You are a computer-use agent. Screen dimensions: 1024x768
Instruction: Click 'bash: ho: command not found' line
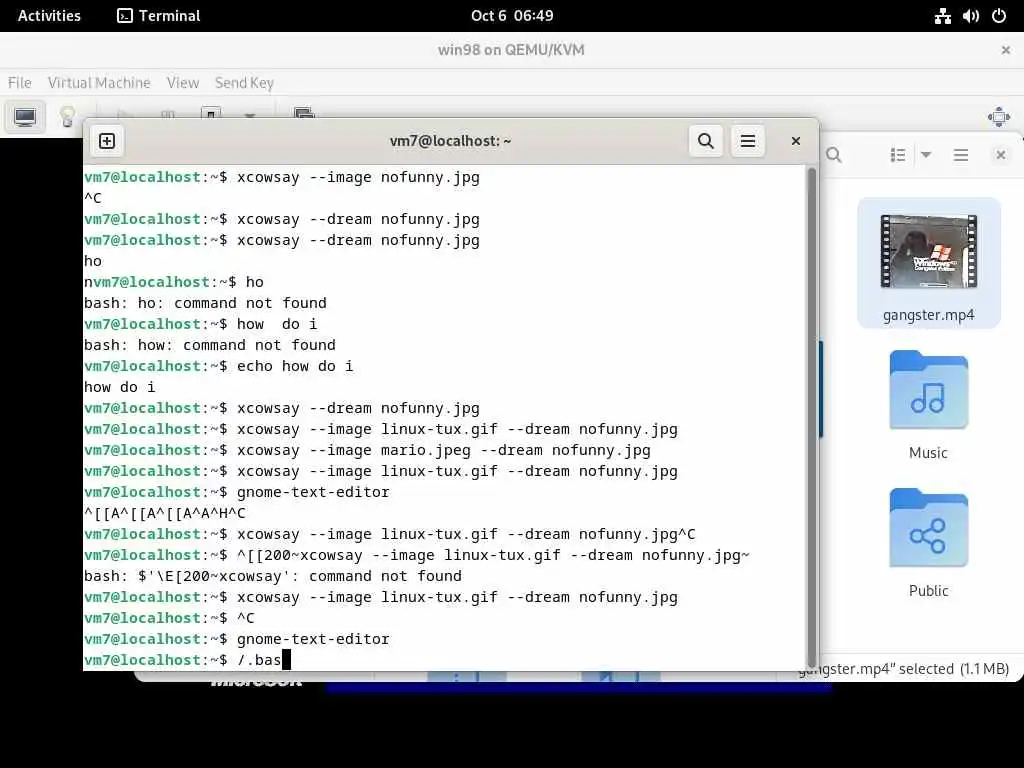(x=205, y=303)
